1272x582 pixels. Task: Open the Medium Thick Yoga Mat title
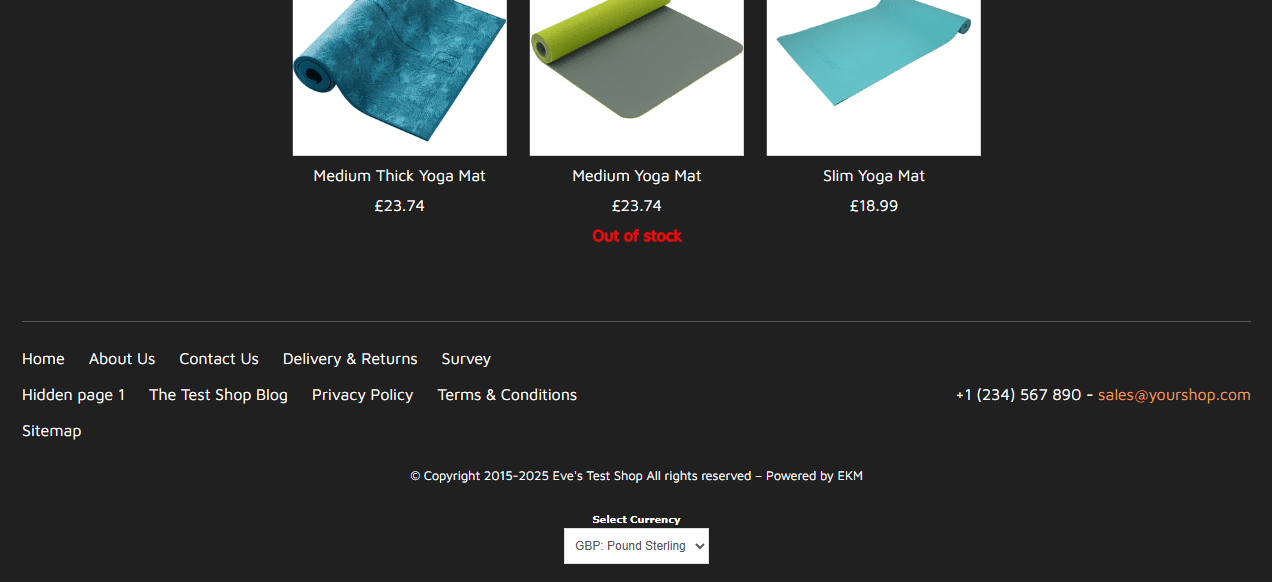[x=400, y=176]
